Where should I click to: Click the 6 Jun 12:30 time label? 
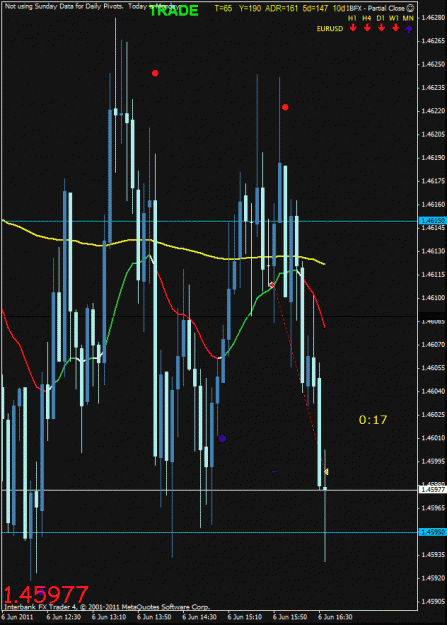point(63,617)
